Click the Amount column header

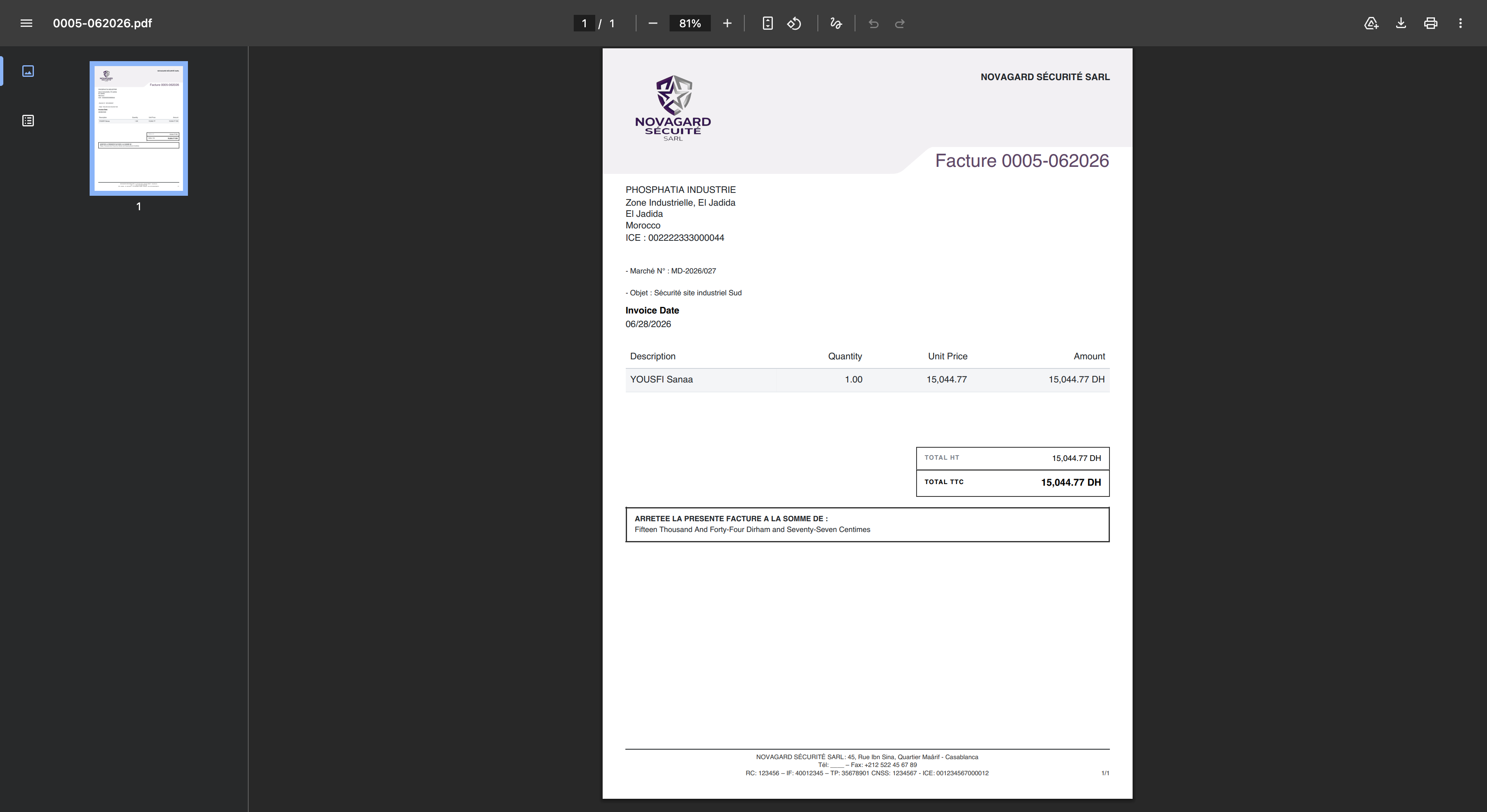pos(1089,356)
